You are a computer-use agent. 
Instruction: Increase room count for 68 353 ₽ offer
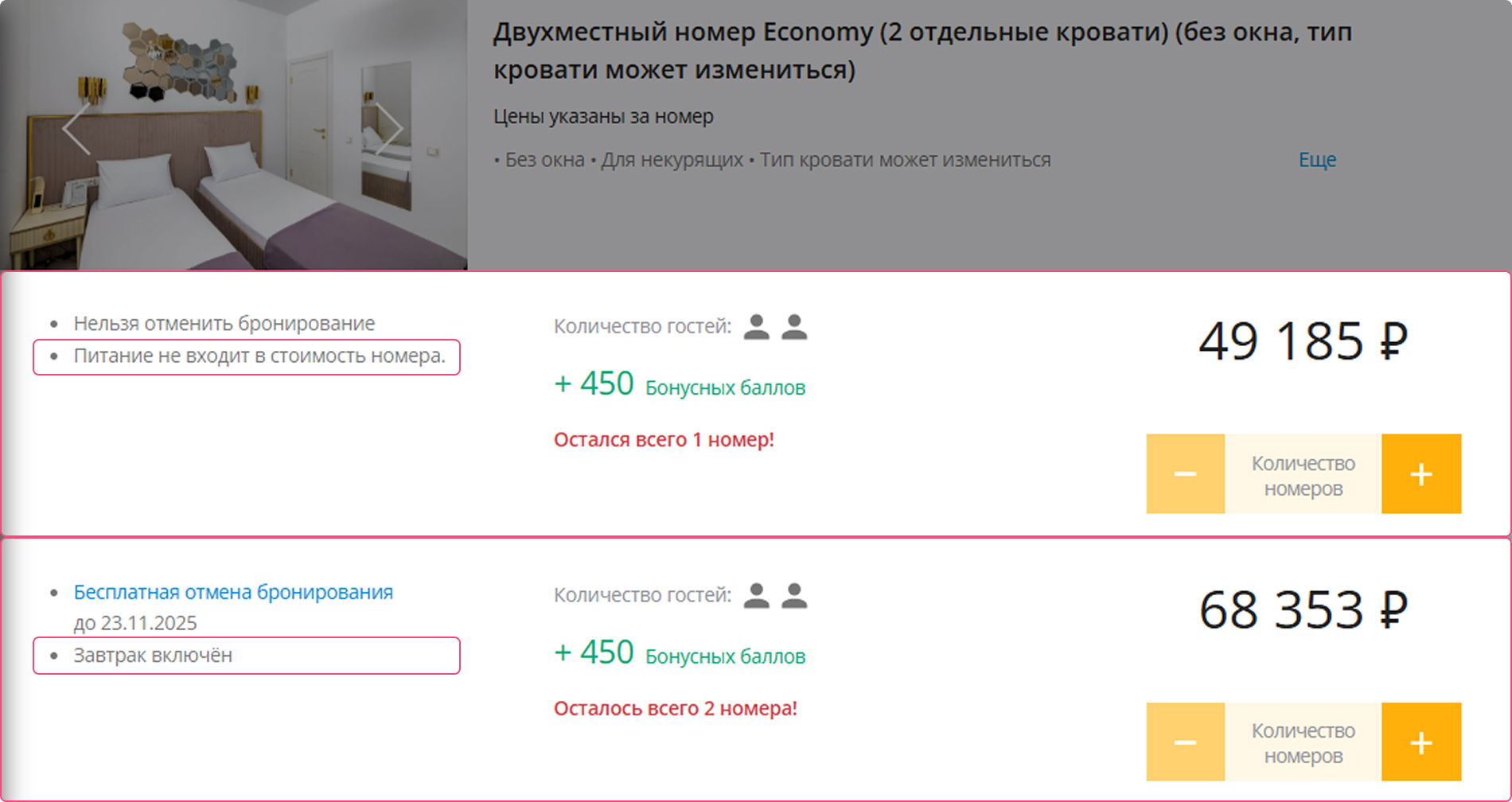click(1421, 742)
